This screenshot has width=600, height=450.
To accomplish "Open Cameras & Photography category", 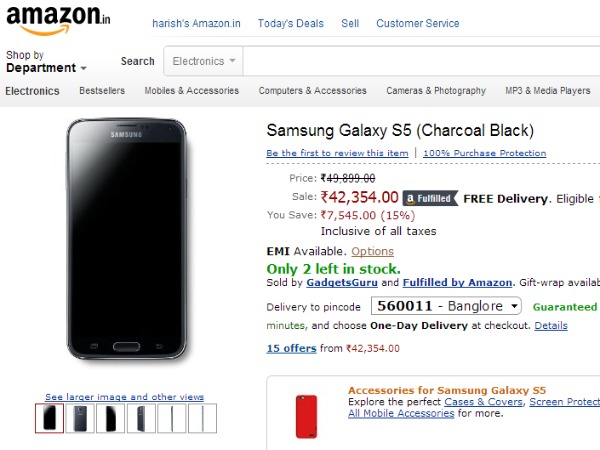I will (x=436, y=91).
